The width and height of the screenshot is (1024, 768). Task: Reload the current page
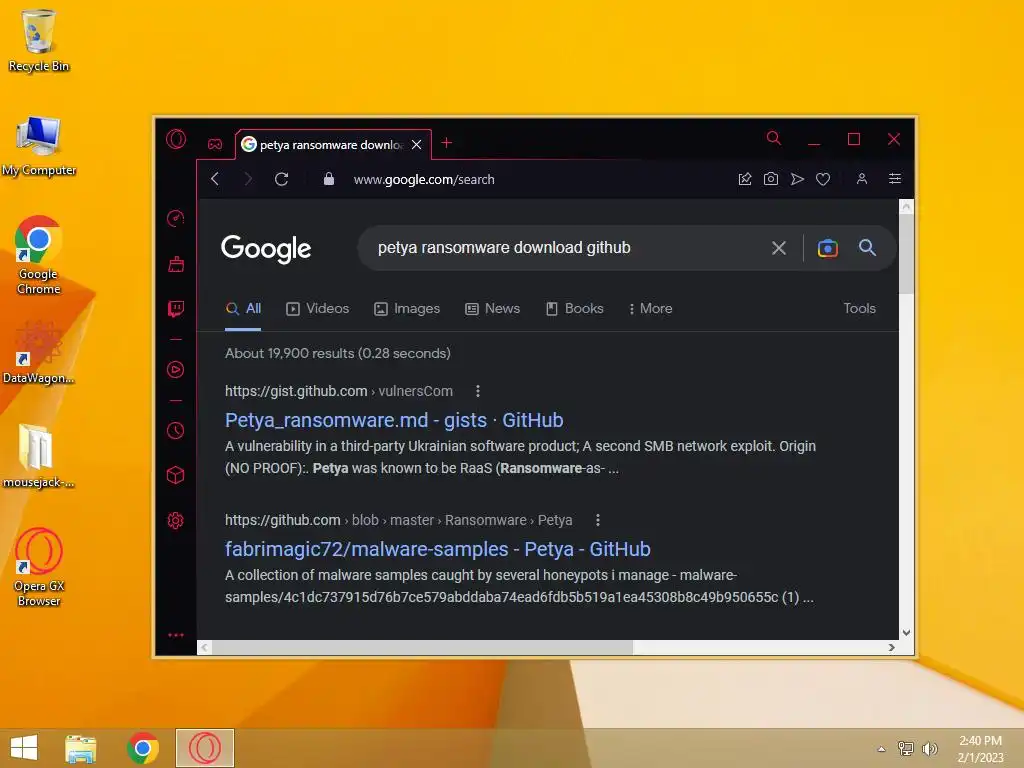click(x=281, y=179)
